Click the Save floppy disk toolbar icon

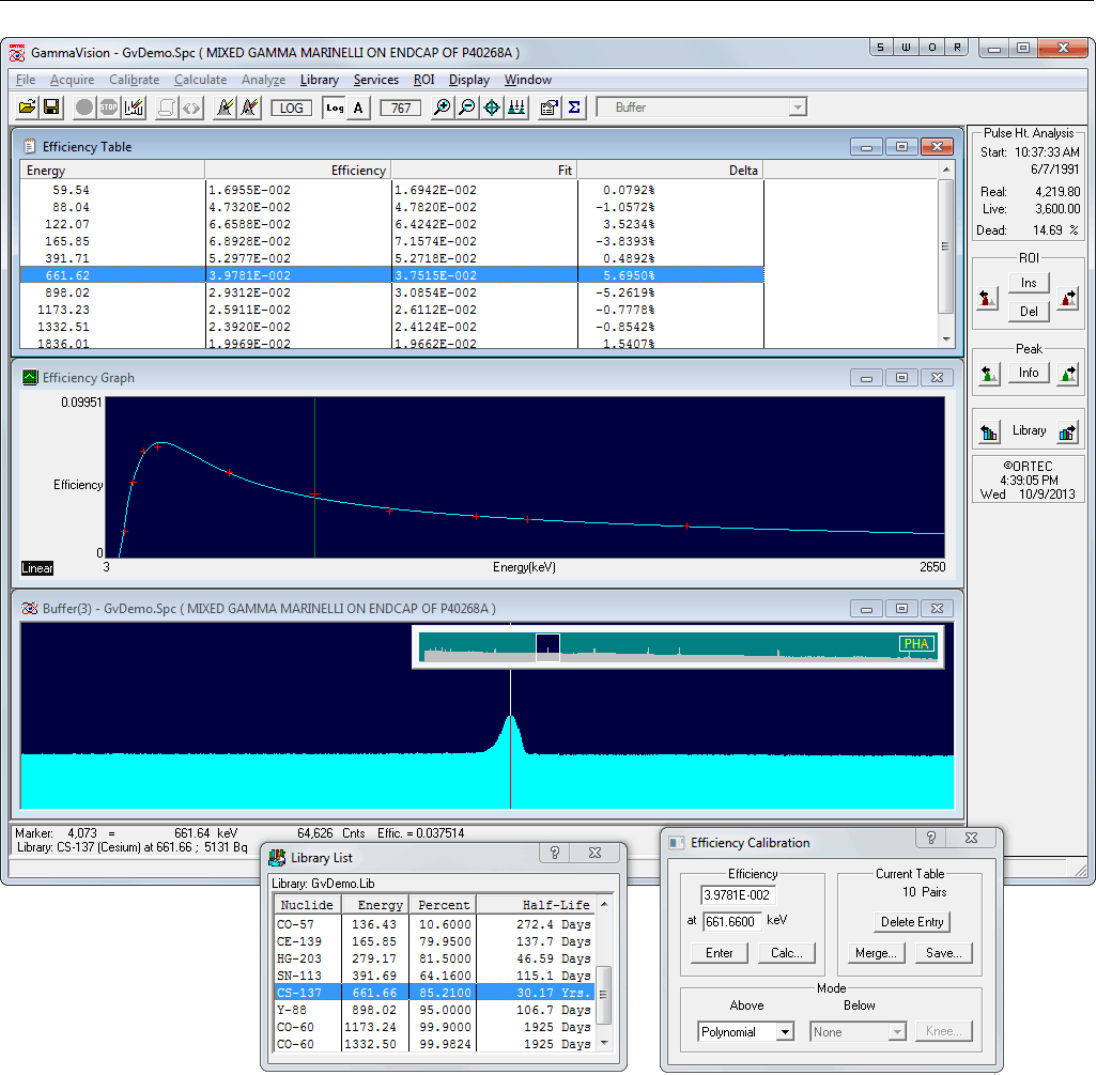pos(50,108)
